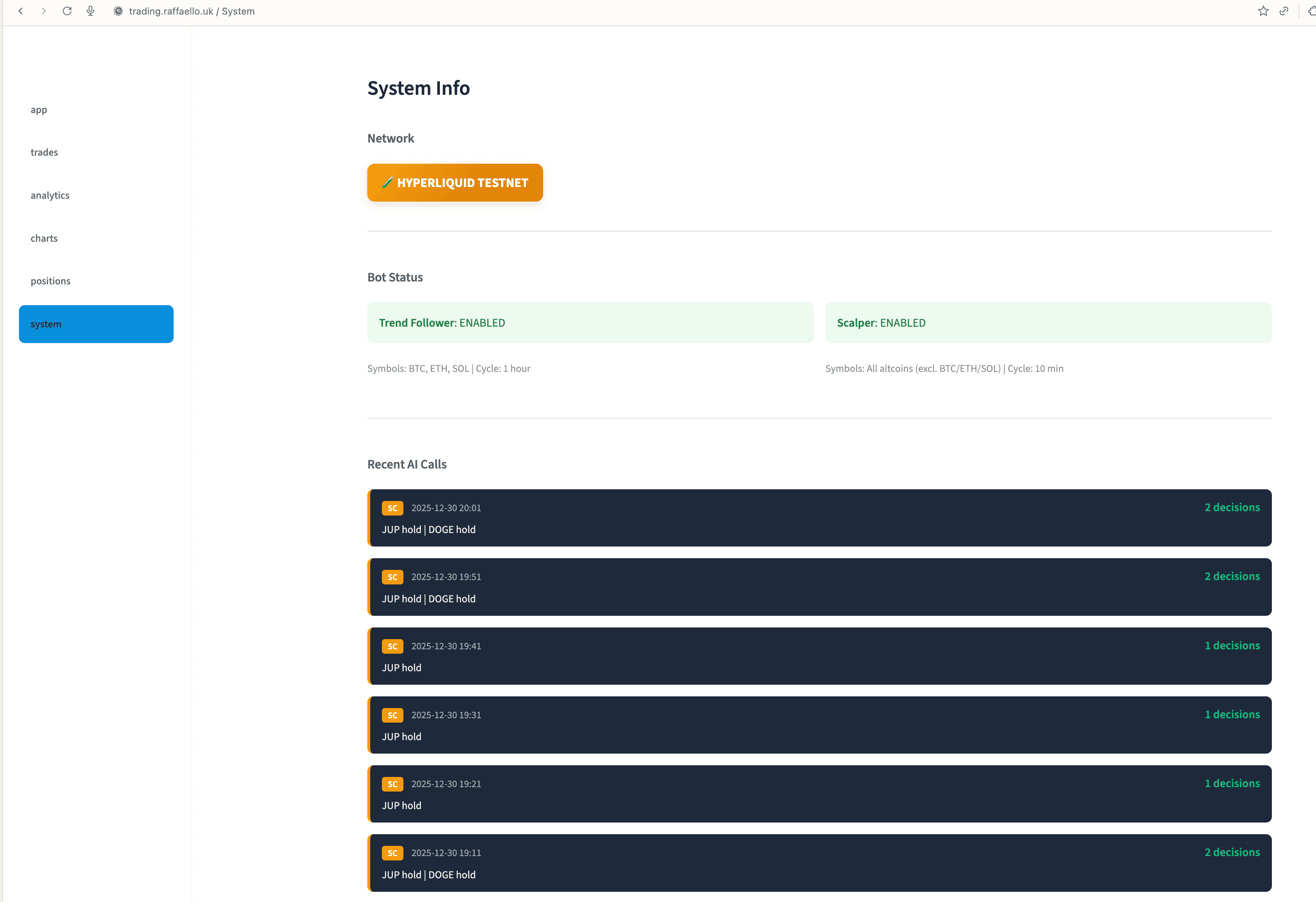Click 'JUP hold' text in the 19:21 call
The height and width of the screenshot is (902, 1316).
pyautogui.click(x=402, y=806)
